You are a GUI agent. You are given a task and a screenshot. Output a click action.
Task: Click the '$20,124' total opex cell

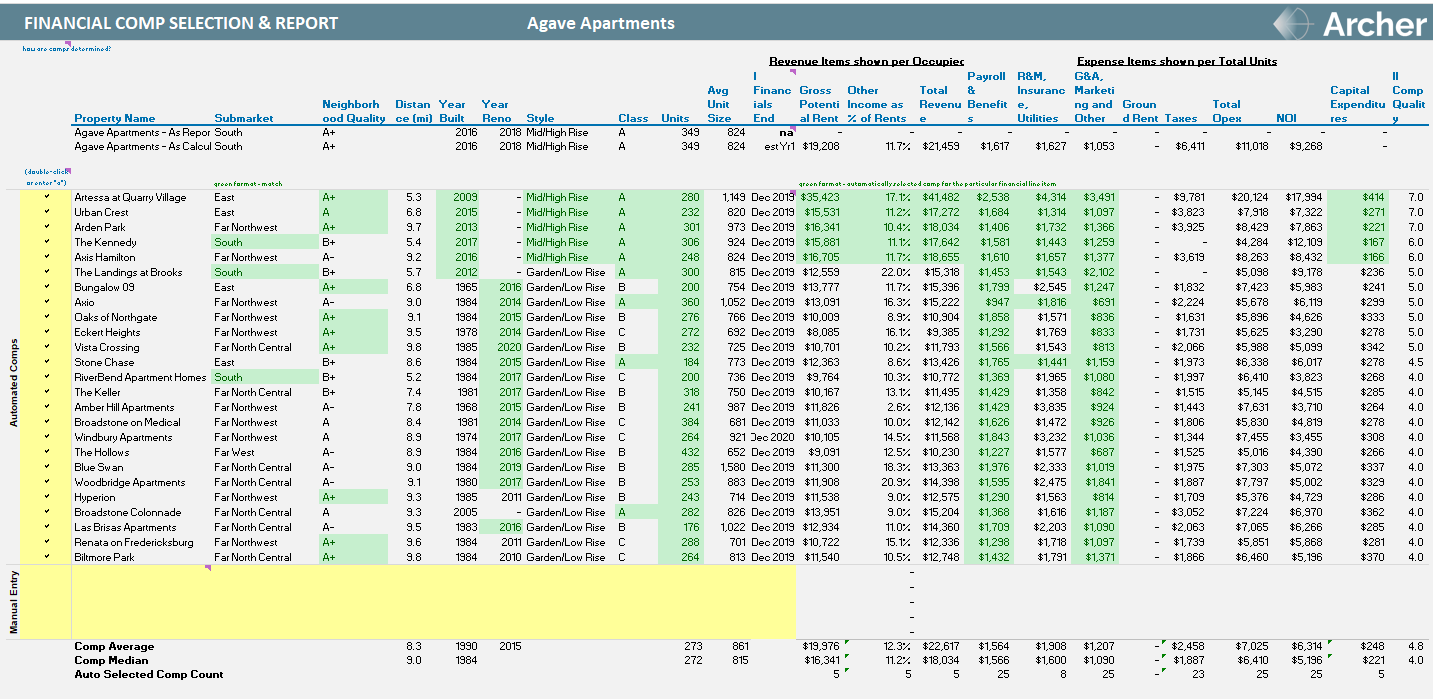point(1250,197)
